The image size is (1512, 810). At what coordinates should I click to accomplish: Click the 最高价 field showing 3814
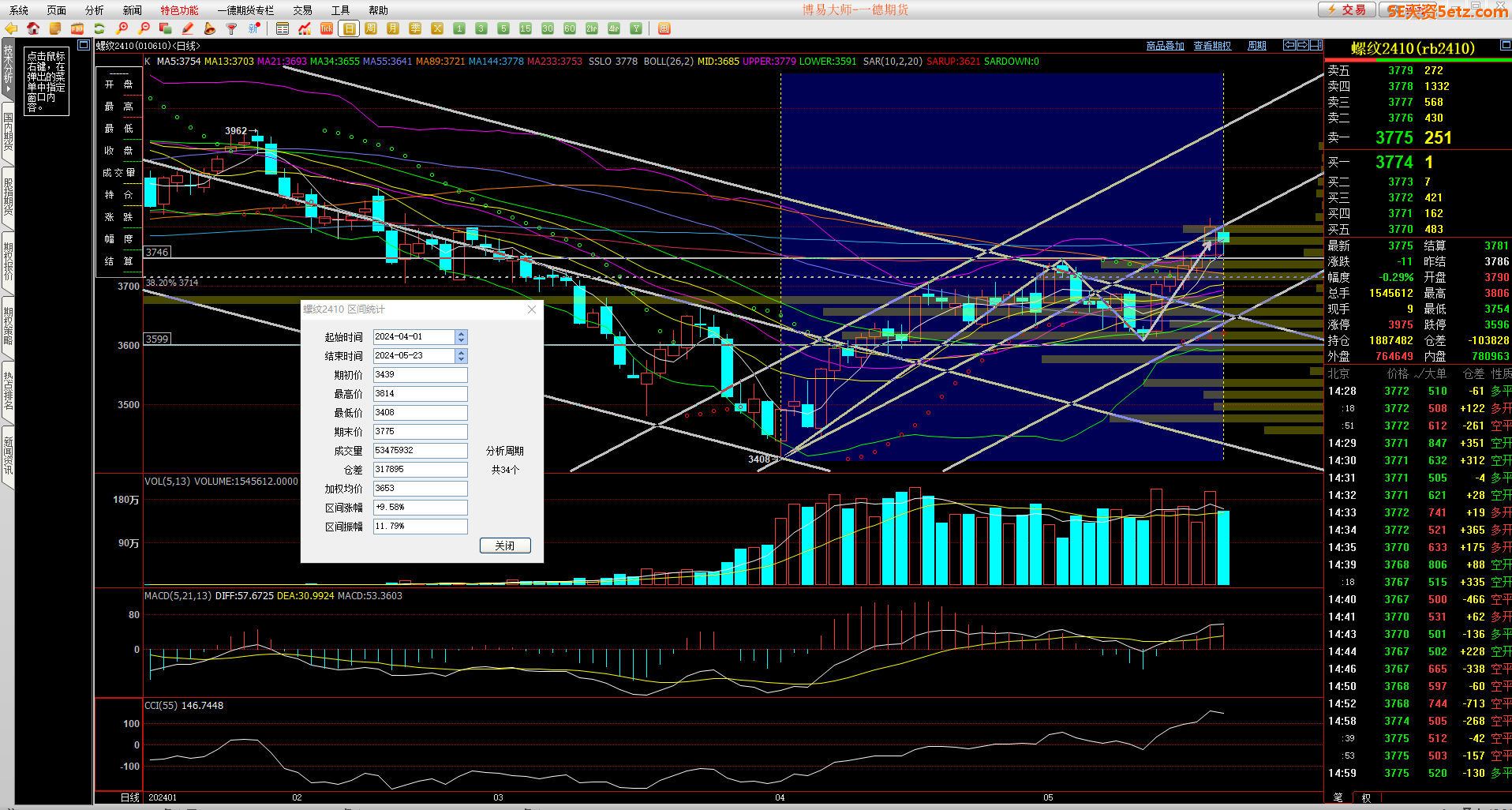420,394
